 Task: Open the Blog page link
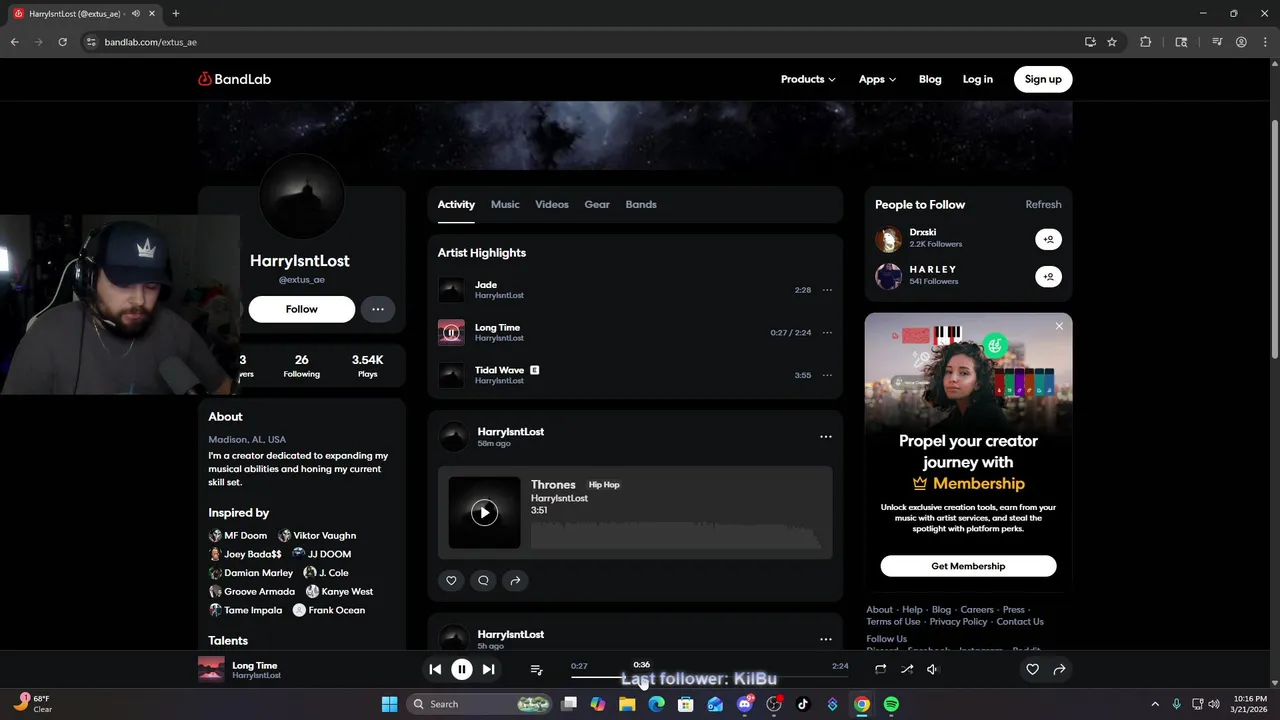[x=930, y=79]
